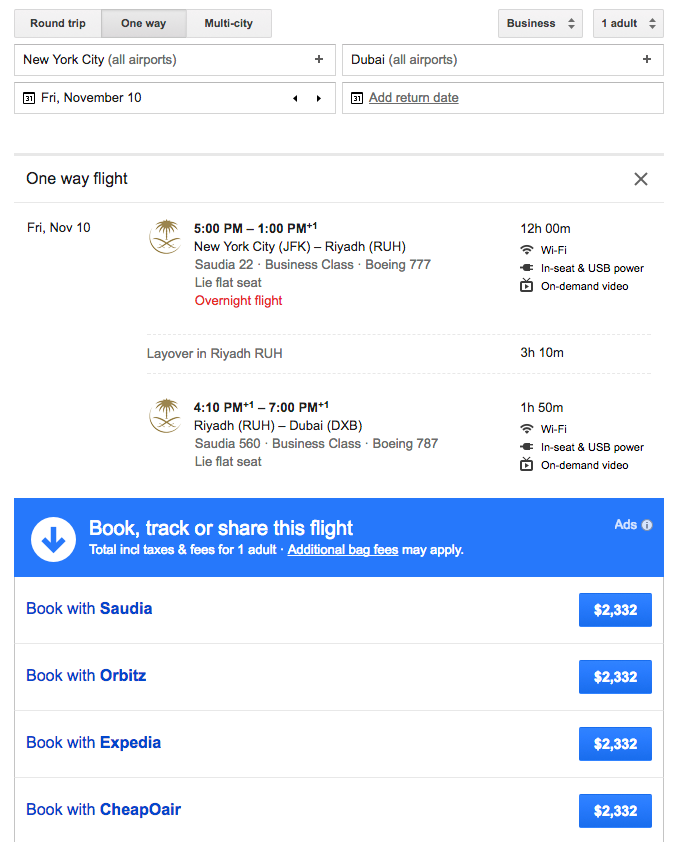Viewport: 683px width, 842px height.
Task: Open the Business cabin class dropdown
Action: (541, 23)
